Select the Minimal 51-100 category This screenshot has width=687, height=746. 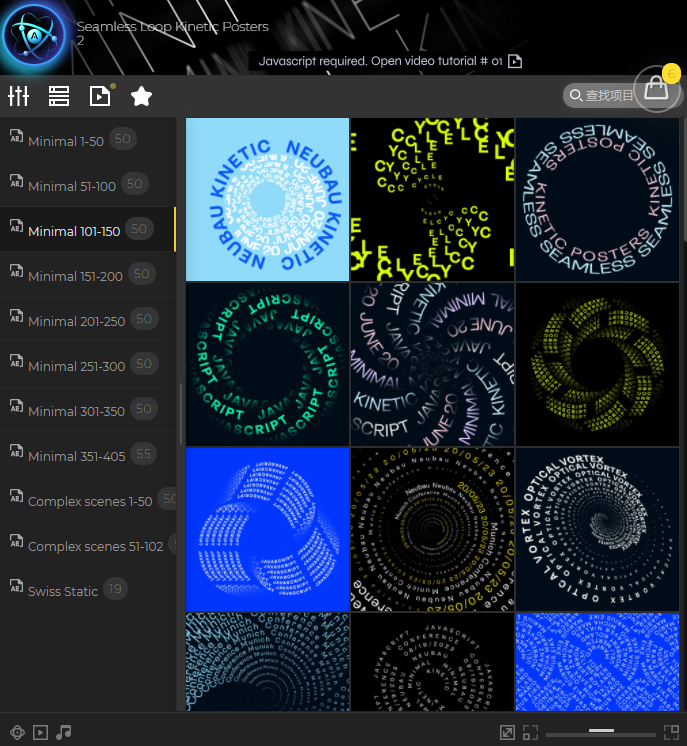click(88, 185)
